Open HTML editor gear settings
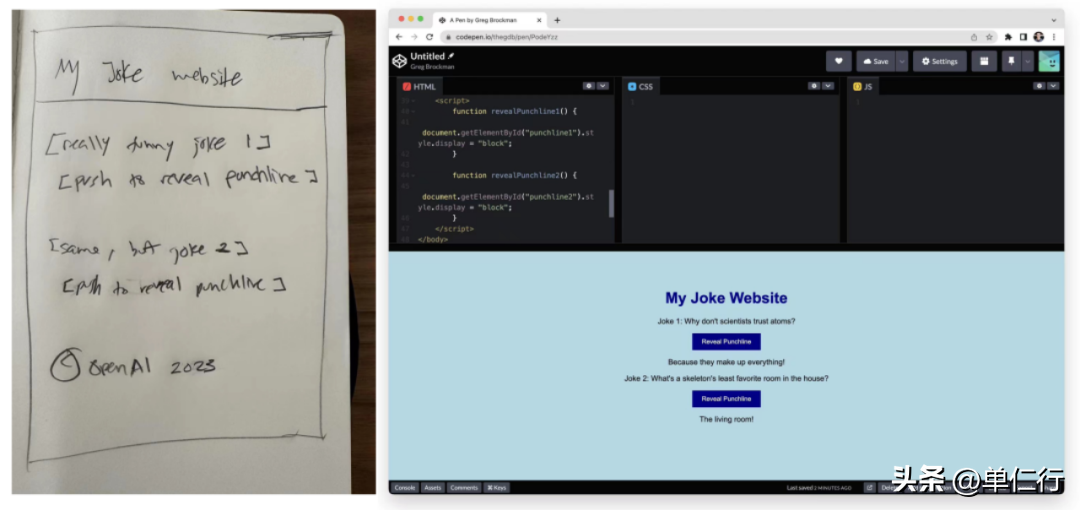 point(589,86)
